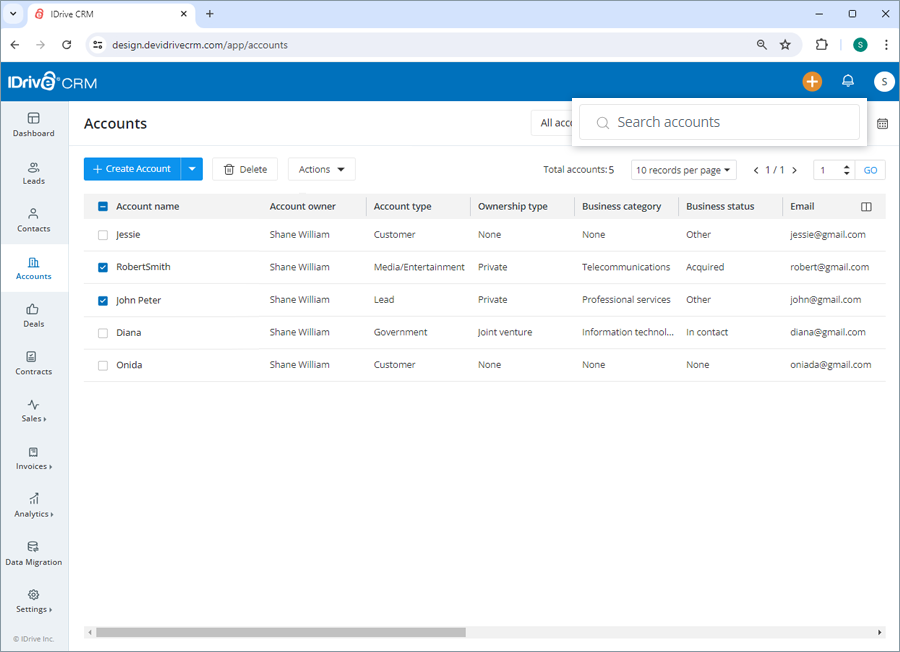
Task: Uncheck RobertSmith's row selection
Action: tap(102, 267)
